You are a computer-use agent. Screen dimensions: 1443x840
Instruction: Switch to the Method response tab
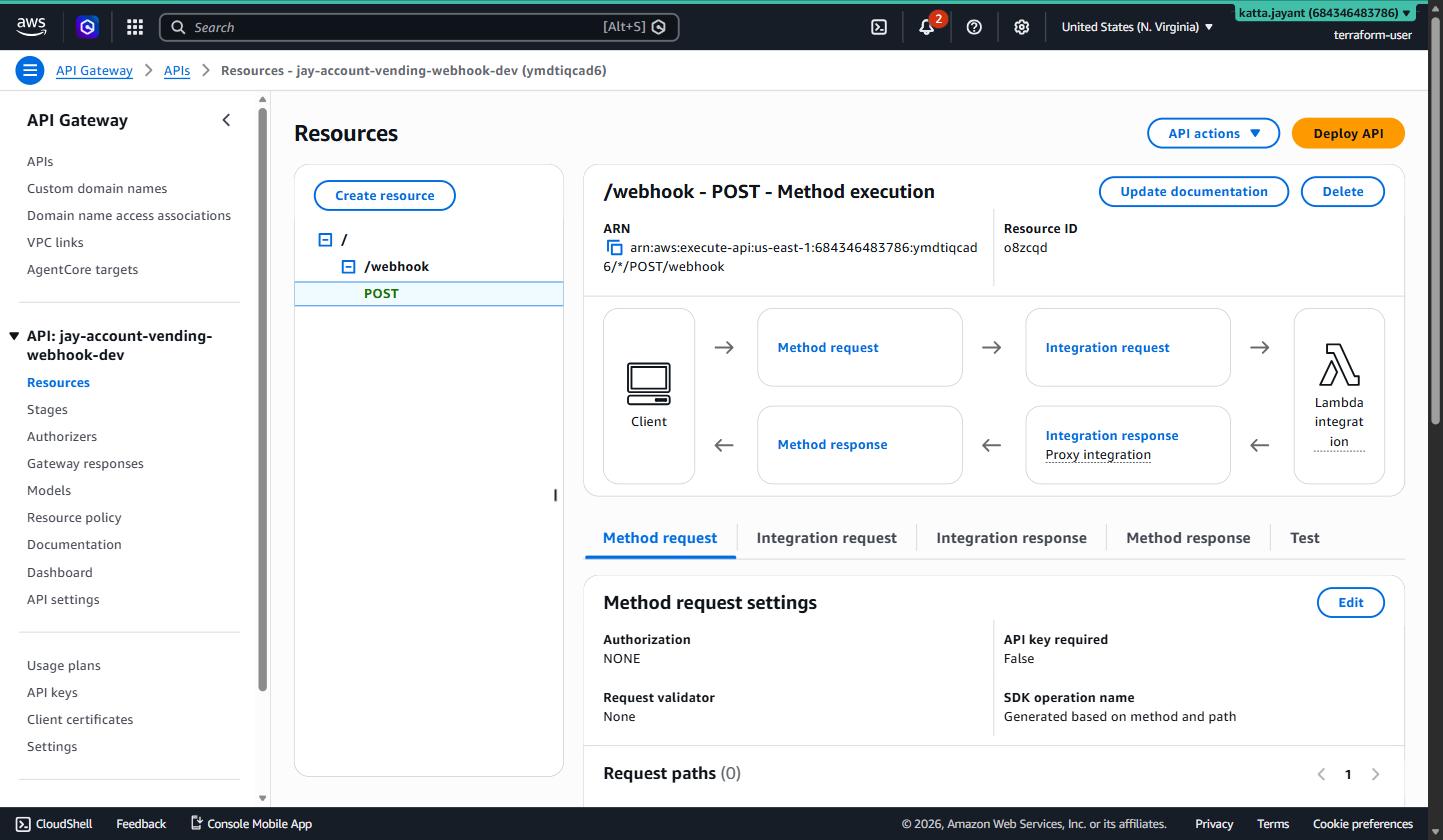click(x=1188, y=538)
